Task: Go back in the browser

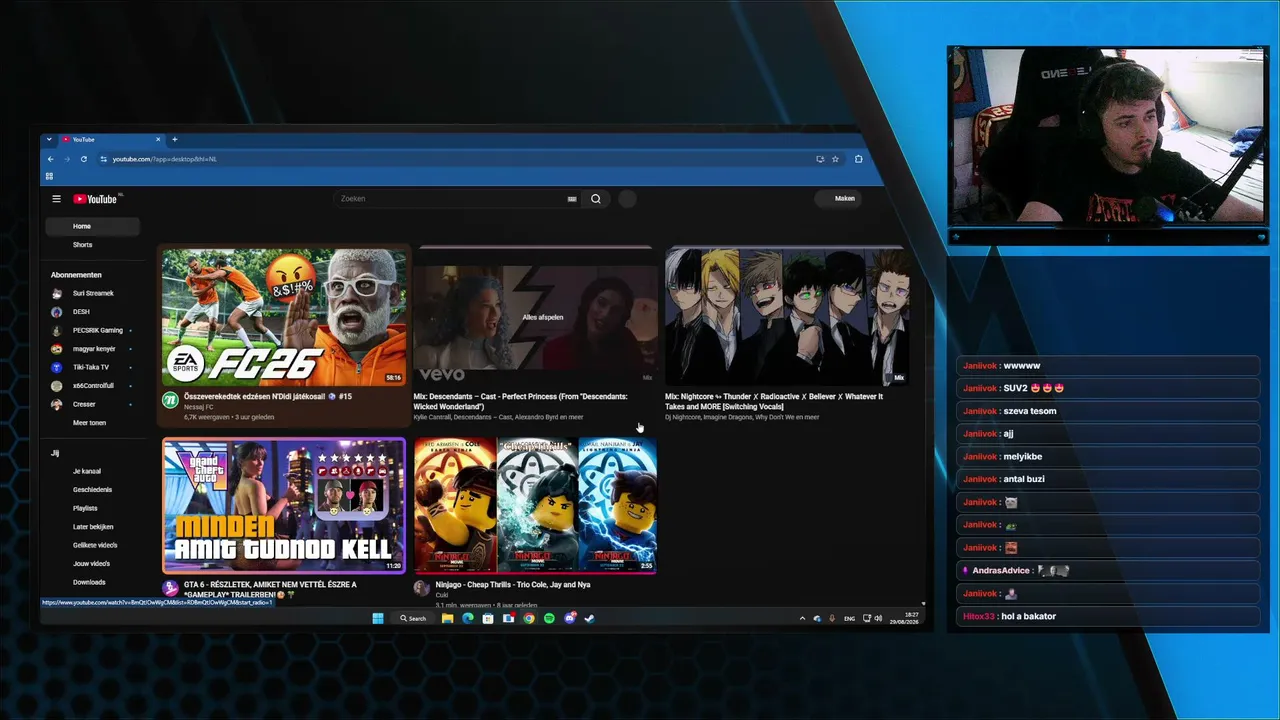Action: coord(51,159)
